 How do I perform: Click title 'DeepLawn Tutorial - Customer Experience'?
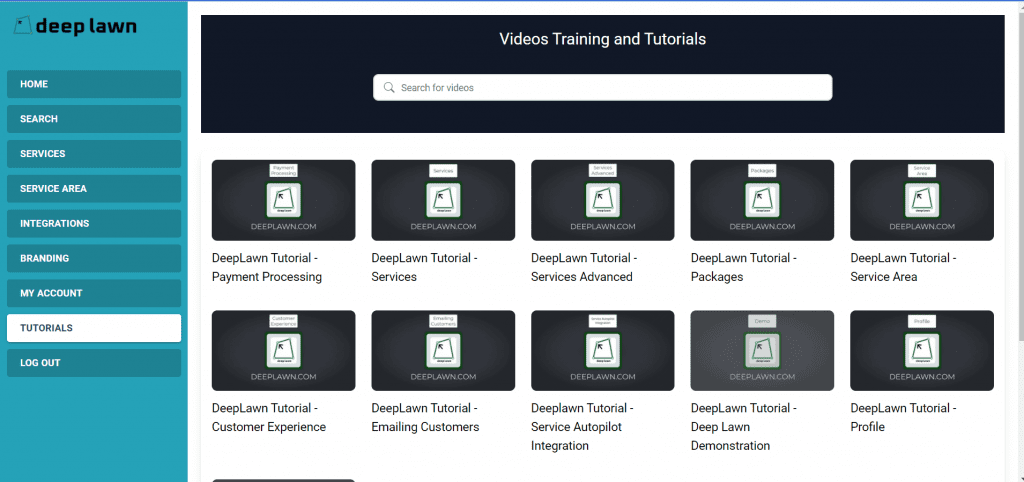coord(269,418)
